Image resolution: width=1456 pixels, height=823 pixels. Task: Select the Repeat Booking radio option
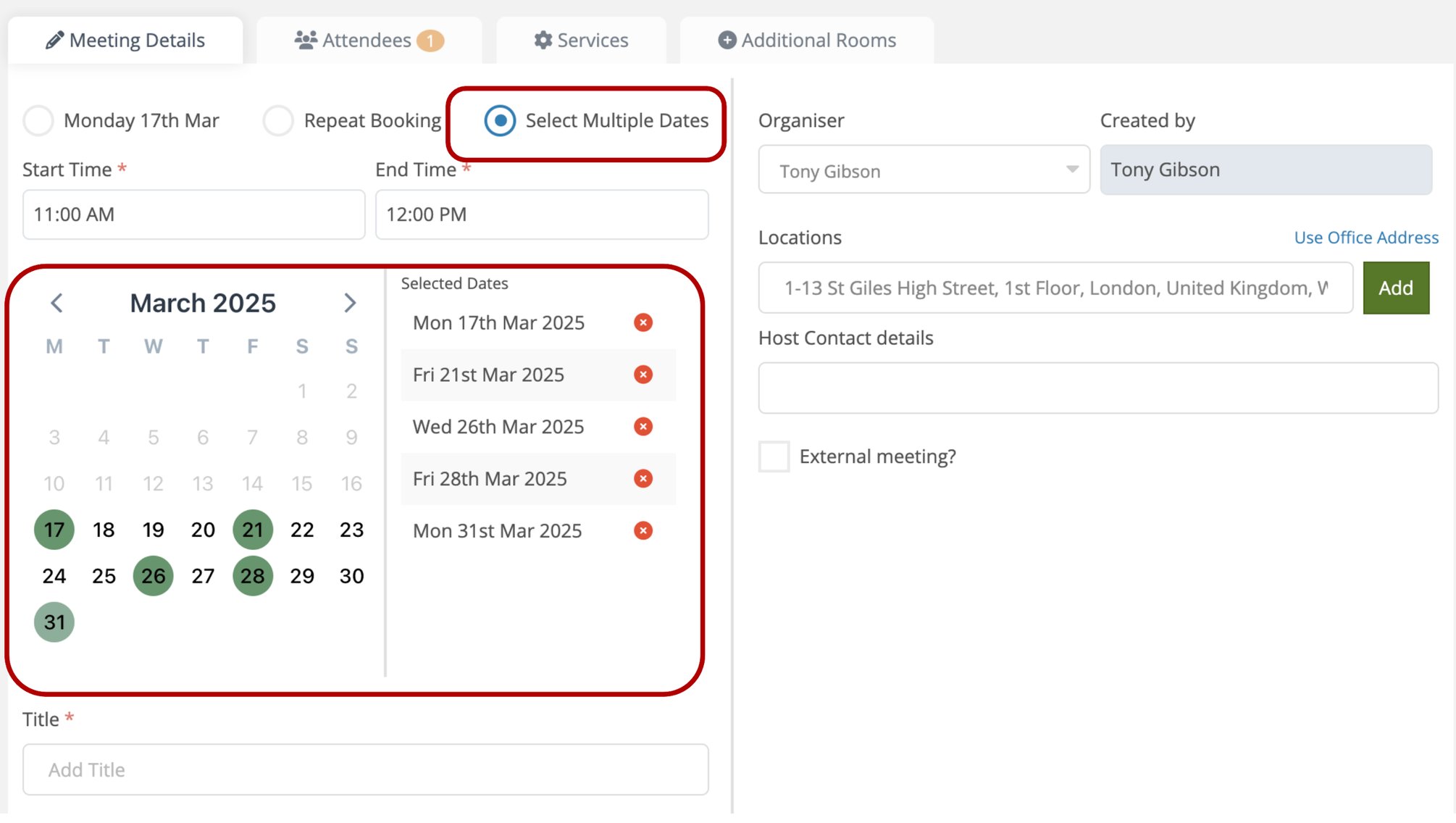[278, 120]
